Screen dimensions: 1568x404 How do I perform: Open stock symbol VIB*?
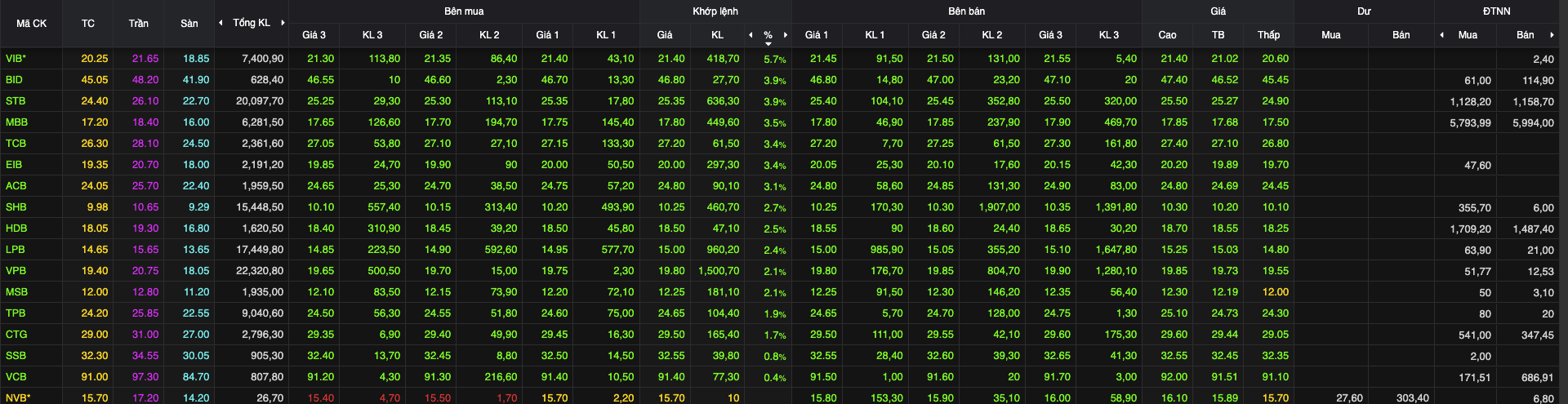(x=16, y=59)
